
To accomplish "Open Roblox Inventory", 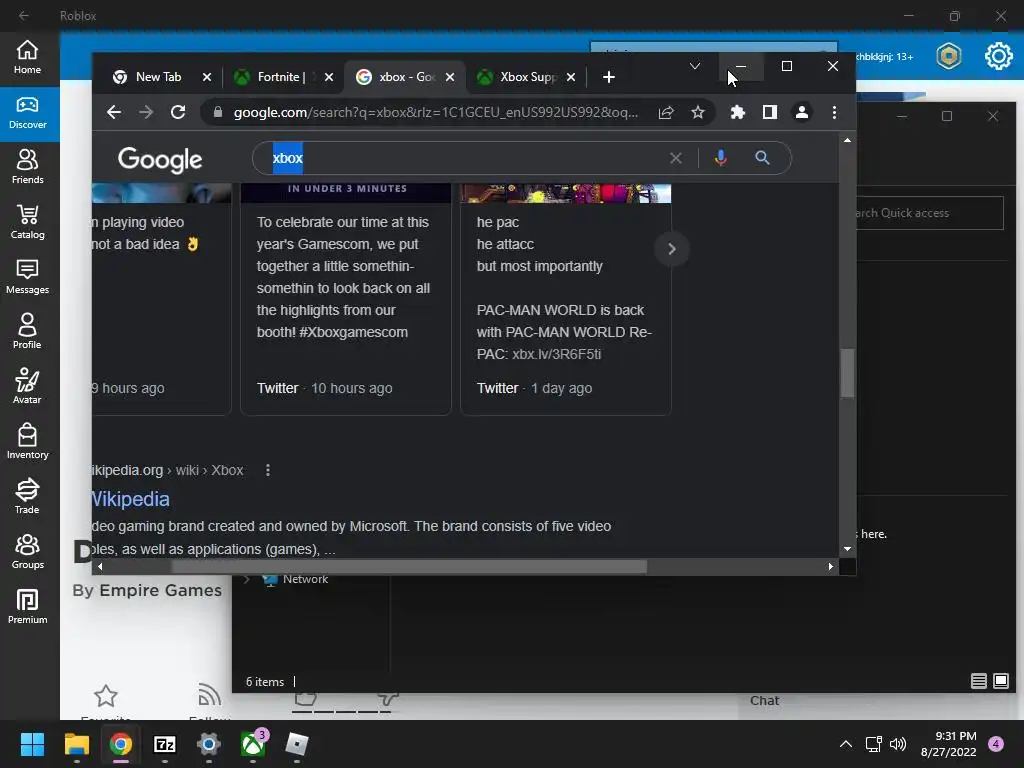I will 27,441.
